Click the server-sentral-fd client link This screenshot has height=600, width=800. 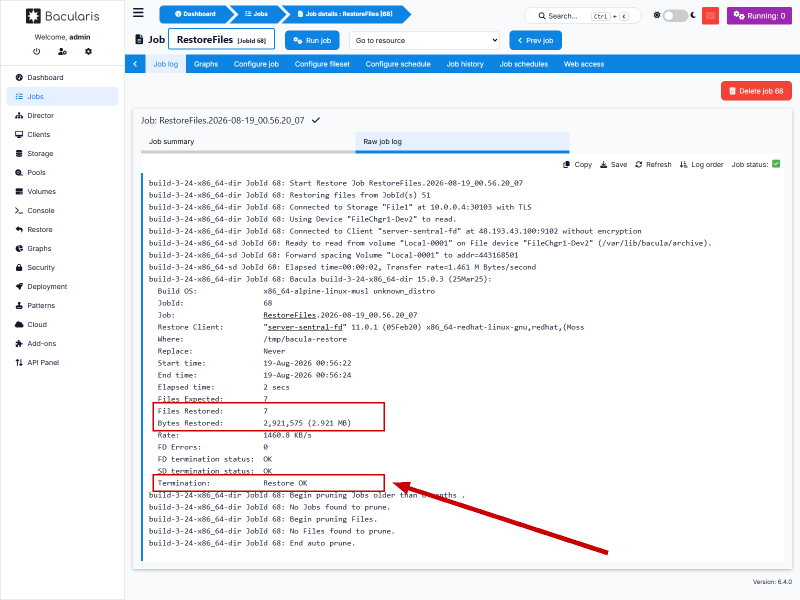305,327
